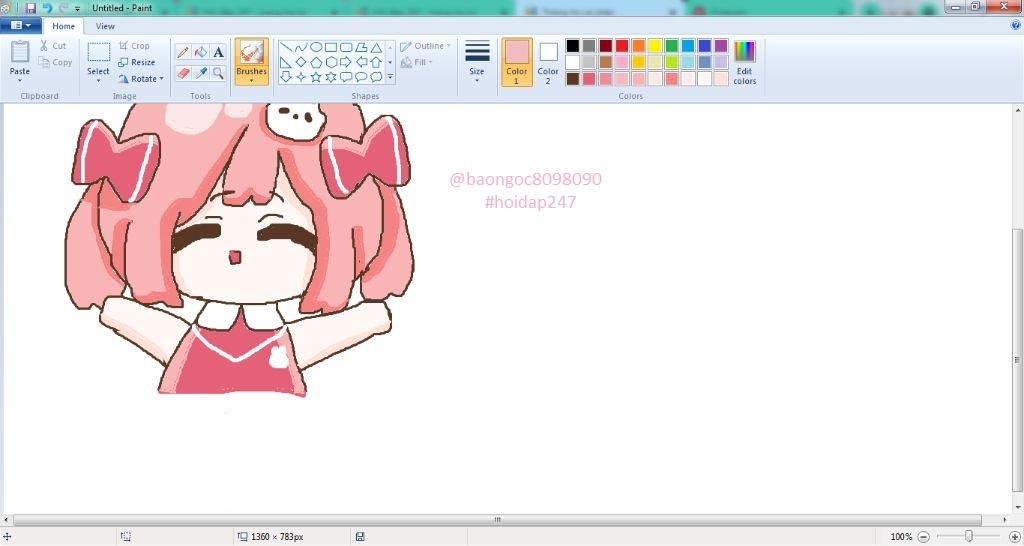Screen dimensions: 1024x546
Task: Switch to the Home tab
Action: coord(63,26)
